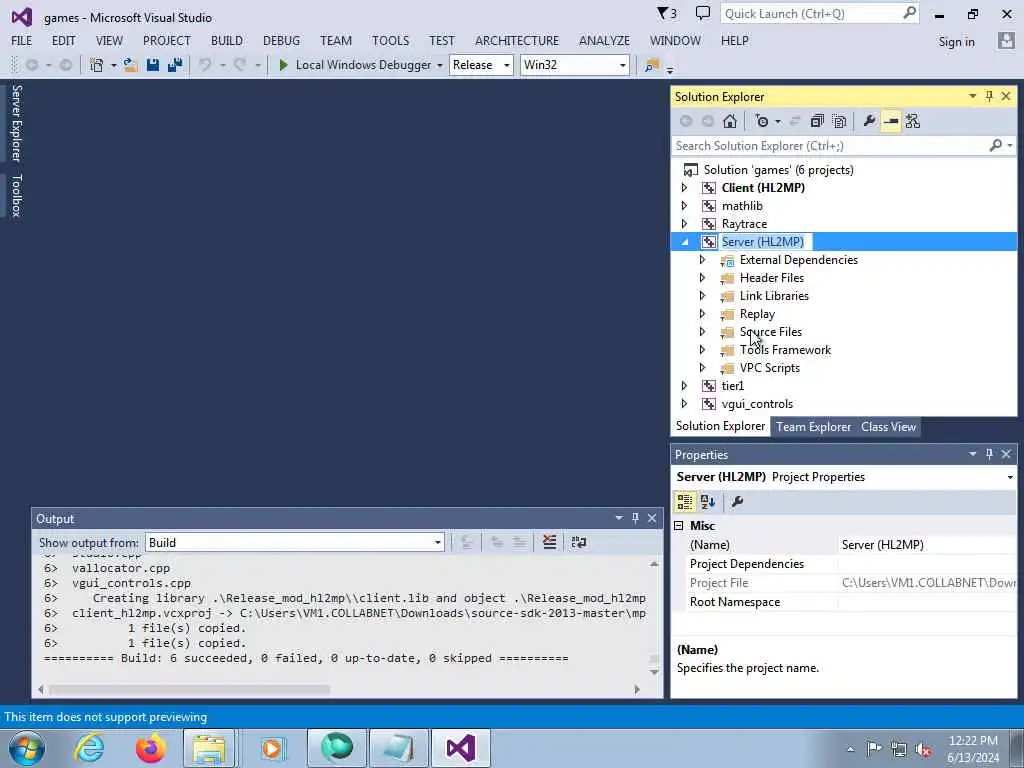Click the Sign in link
The image size is (1024, 768).
(x=956, y=42)
